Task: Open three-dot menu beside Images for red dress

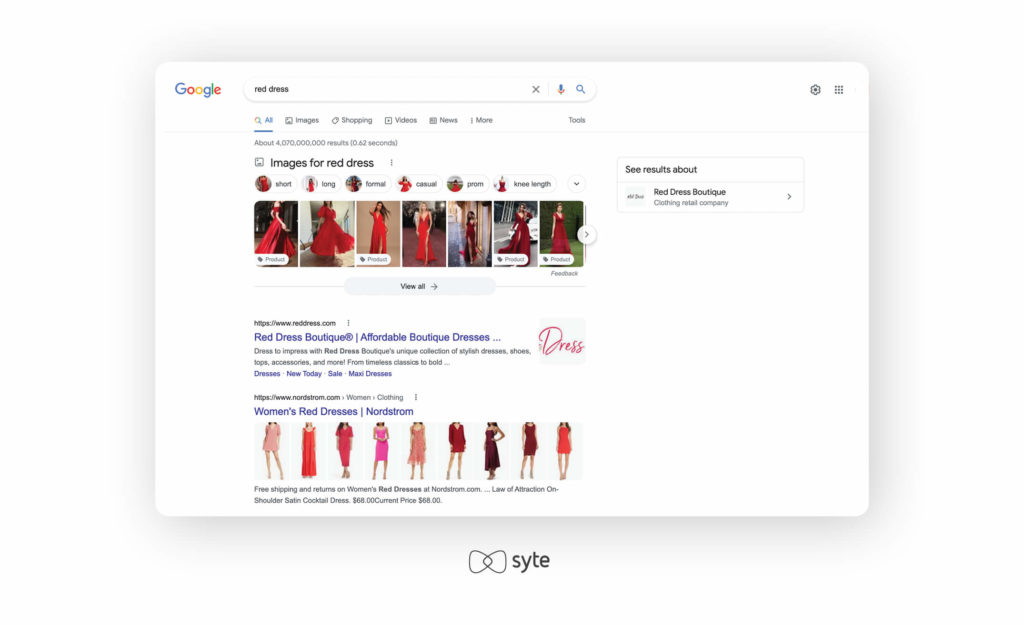Action: point(391,163)
